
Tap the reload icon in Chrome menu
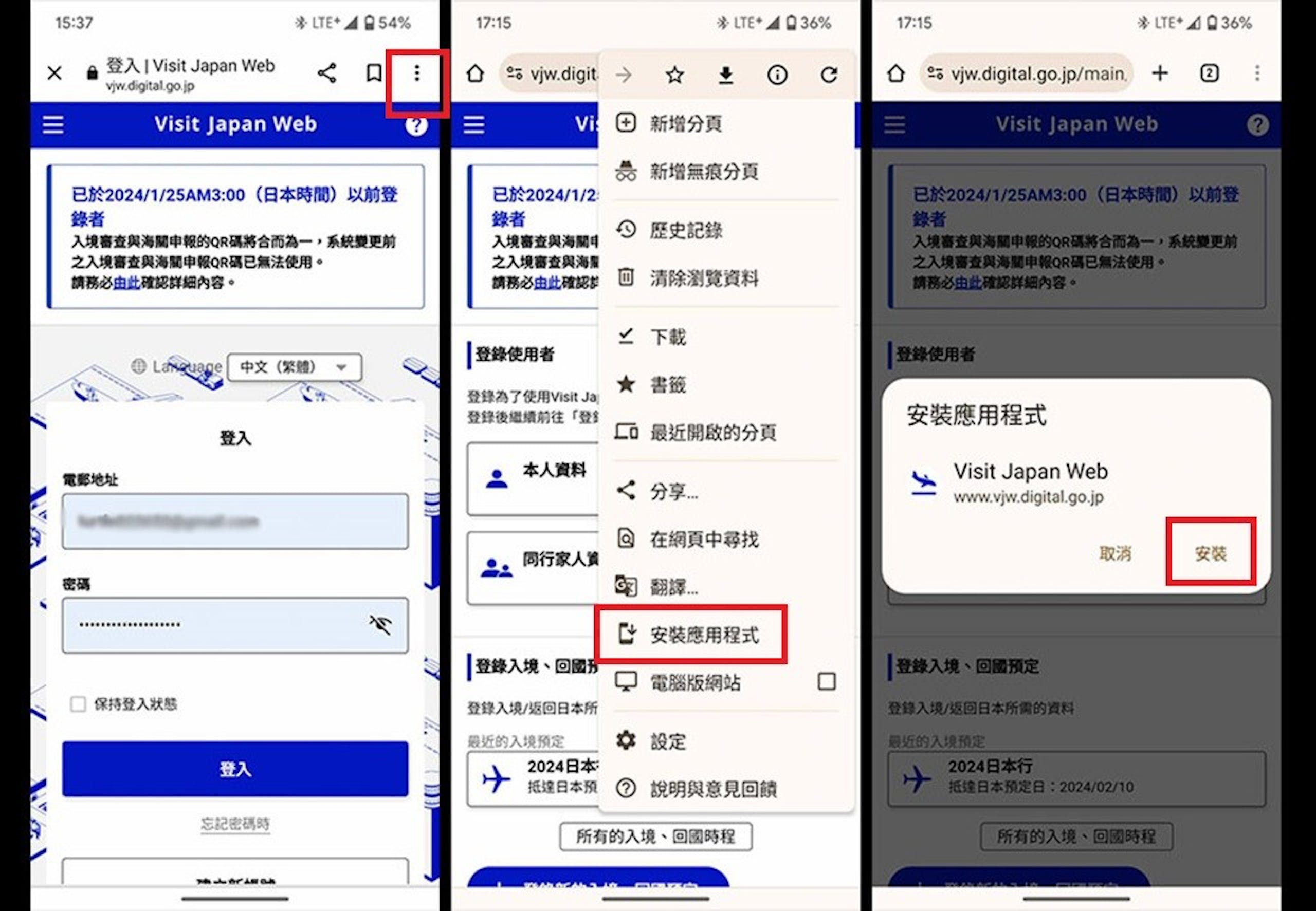pyautogui.click(x=829, y=75)
